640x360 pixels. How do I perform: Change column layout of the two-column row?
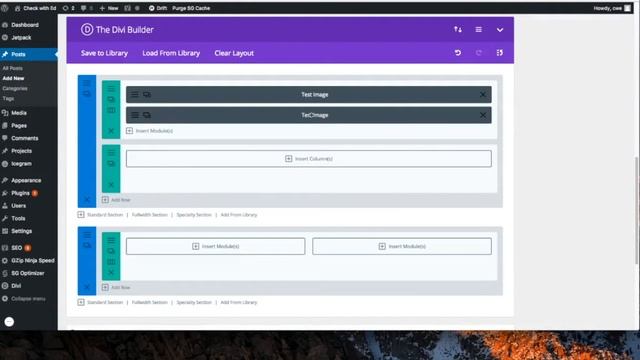[111, 262]
